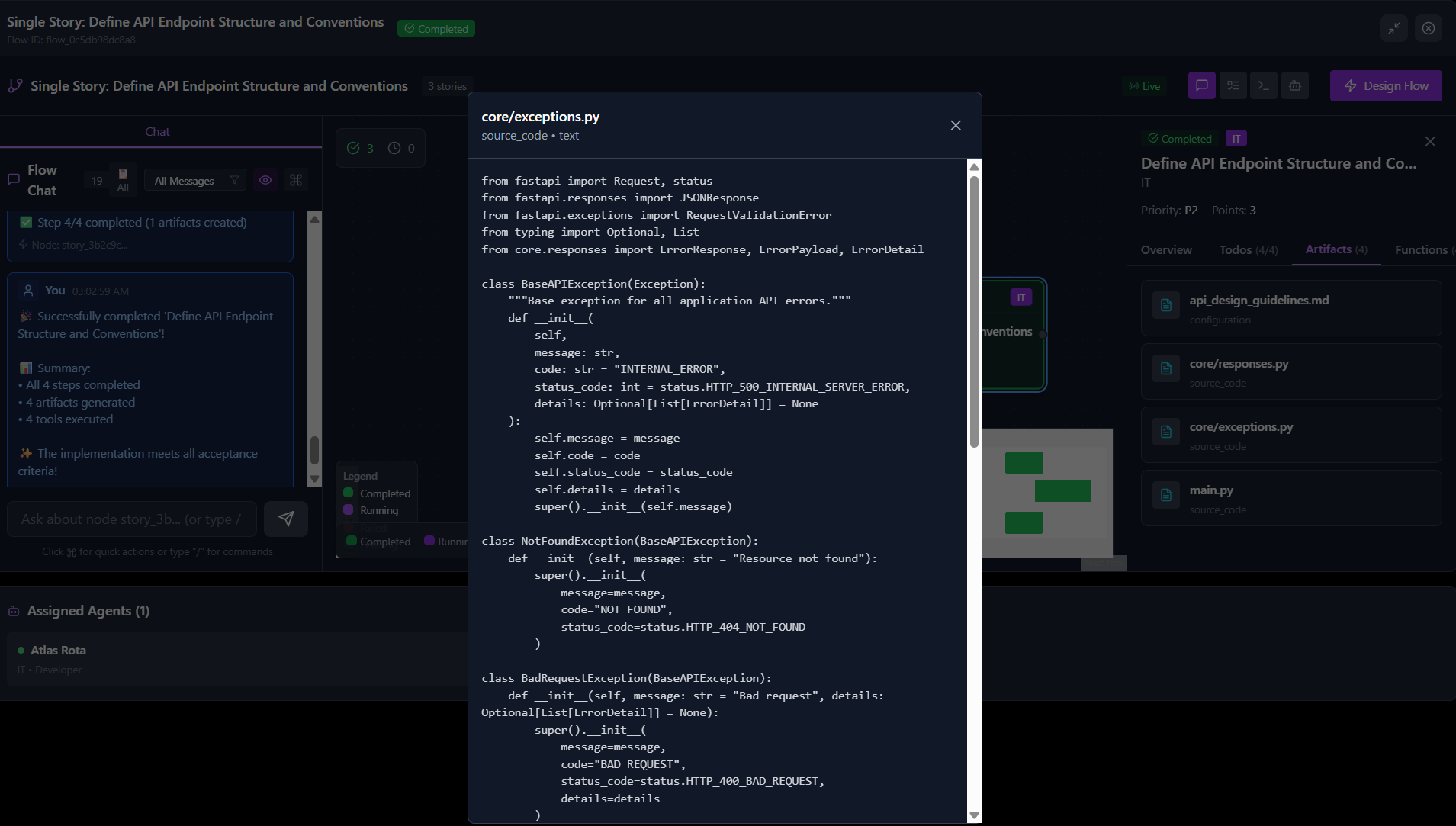This screenshot has height=826, width=1456.
Task: Click the branch icon beside flow title
Action: pyautogui.click(x=15, y=85)
